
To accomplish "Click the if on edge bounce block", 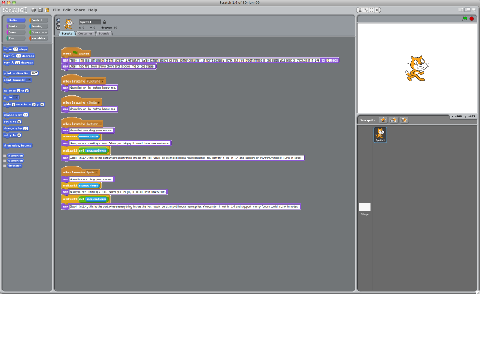I will point(18,146).
